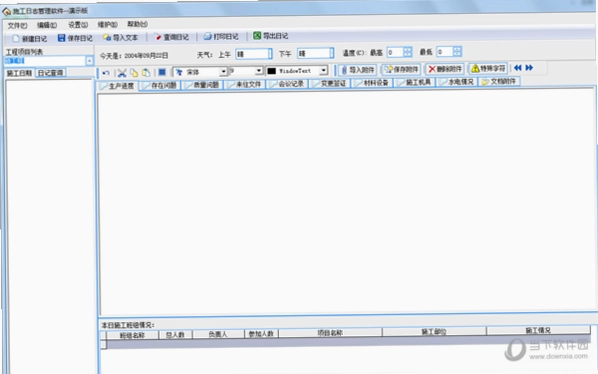The height and width of the screenshot is (374, 598).
Task: Jump to next entry with the double-right arrow
Action: pos(529,68)
